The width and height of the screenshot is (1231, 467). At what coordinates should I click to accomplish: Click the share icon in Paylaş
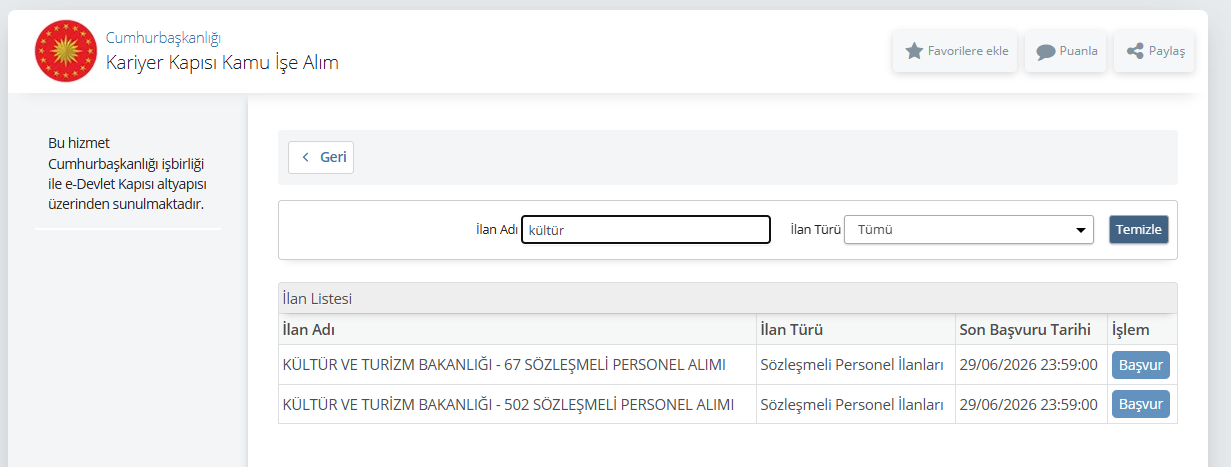(1135, 51)
